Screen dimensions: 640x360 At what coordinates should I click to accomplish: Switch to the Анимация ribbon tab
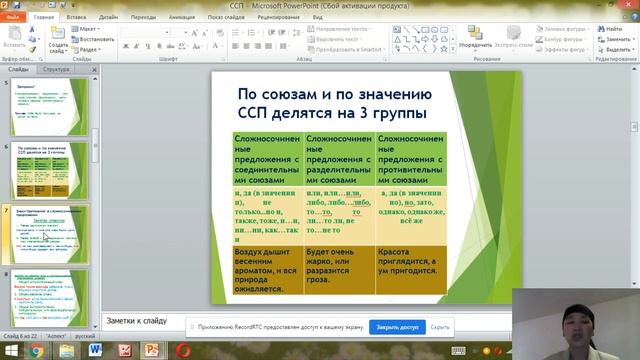[182, 17]
